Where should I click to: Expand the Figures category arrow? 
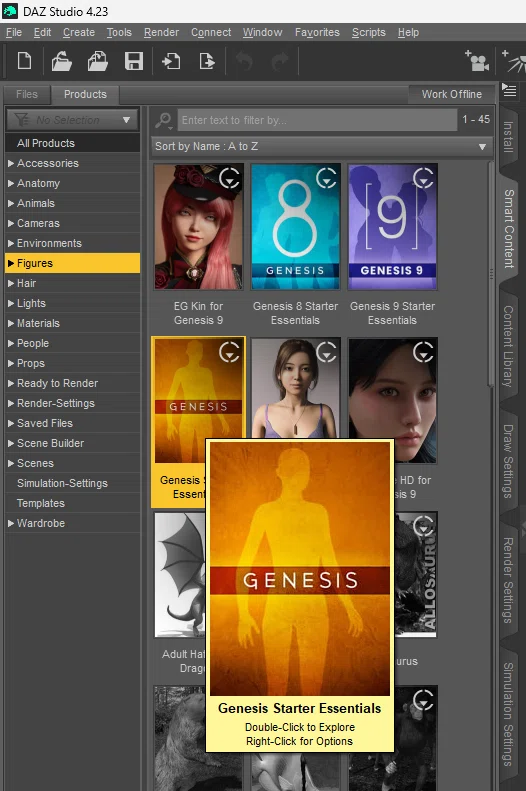point(11,263)
